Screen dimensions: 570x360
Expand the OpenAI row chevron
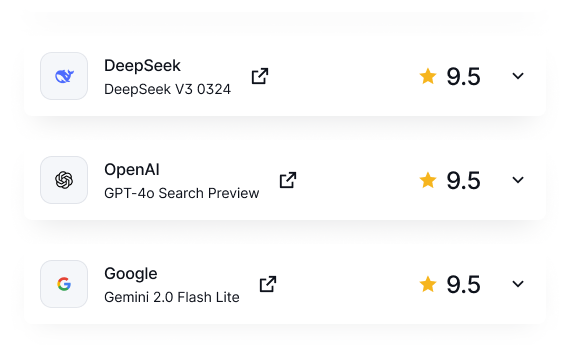[x=518, y=180]
